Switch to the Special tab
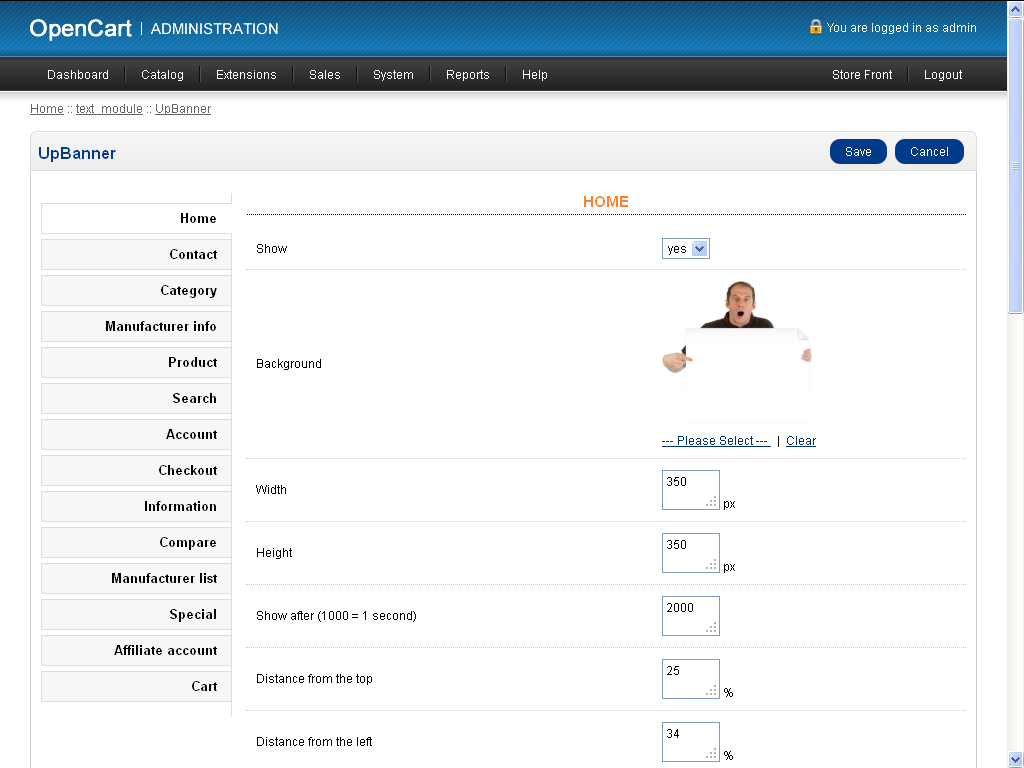 pyautogui.click(x=136, y=614)
